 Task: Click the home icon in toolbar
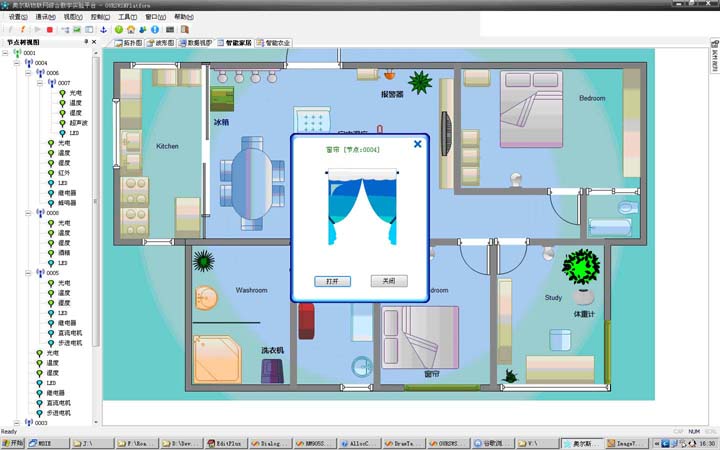pyautogui.click(x=130, y=30)
